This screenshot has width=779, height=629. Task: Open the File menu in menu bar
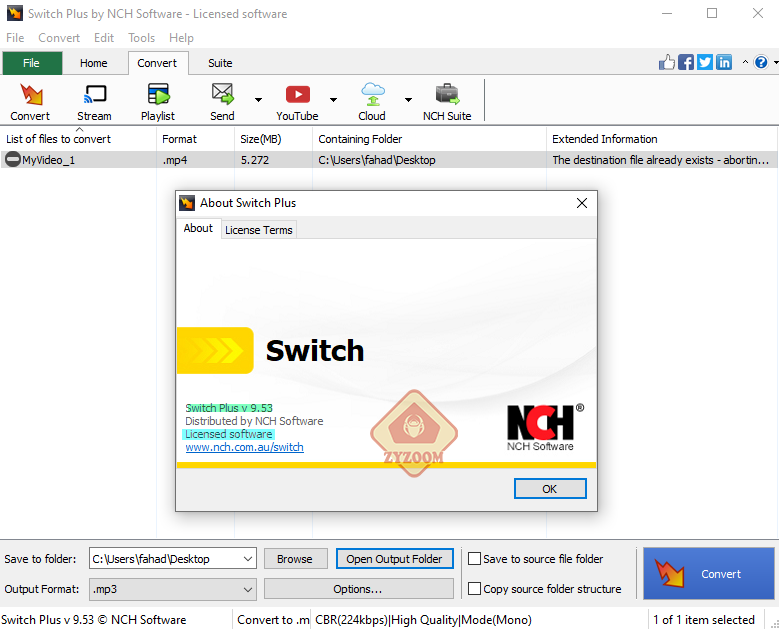click(x=15, y=38)
